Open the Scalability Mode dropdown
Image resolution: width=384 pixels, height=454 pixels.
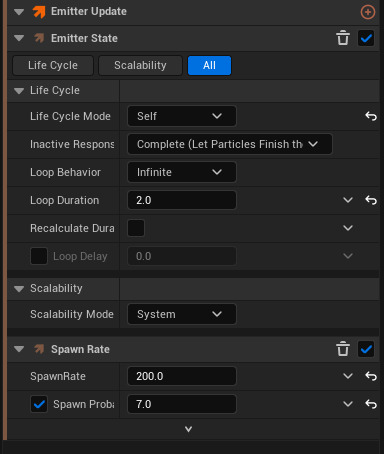click(x=182, y=314)
